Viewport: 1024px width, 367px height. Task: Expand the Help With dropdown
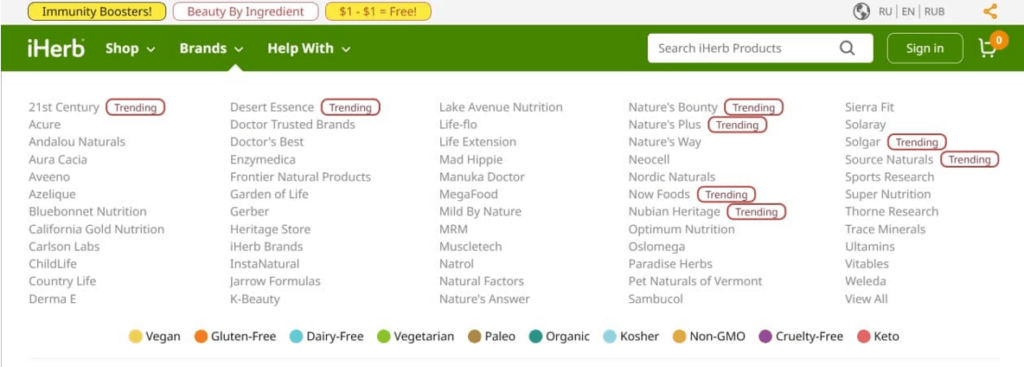coord(309,48)
